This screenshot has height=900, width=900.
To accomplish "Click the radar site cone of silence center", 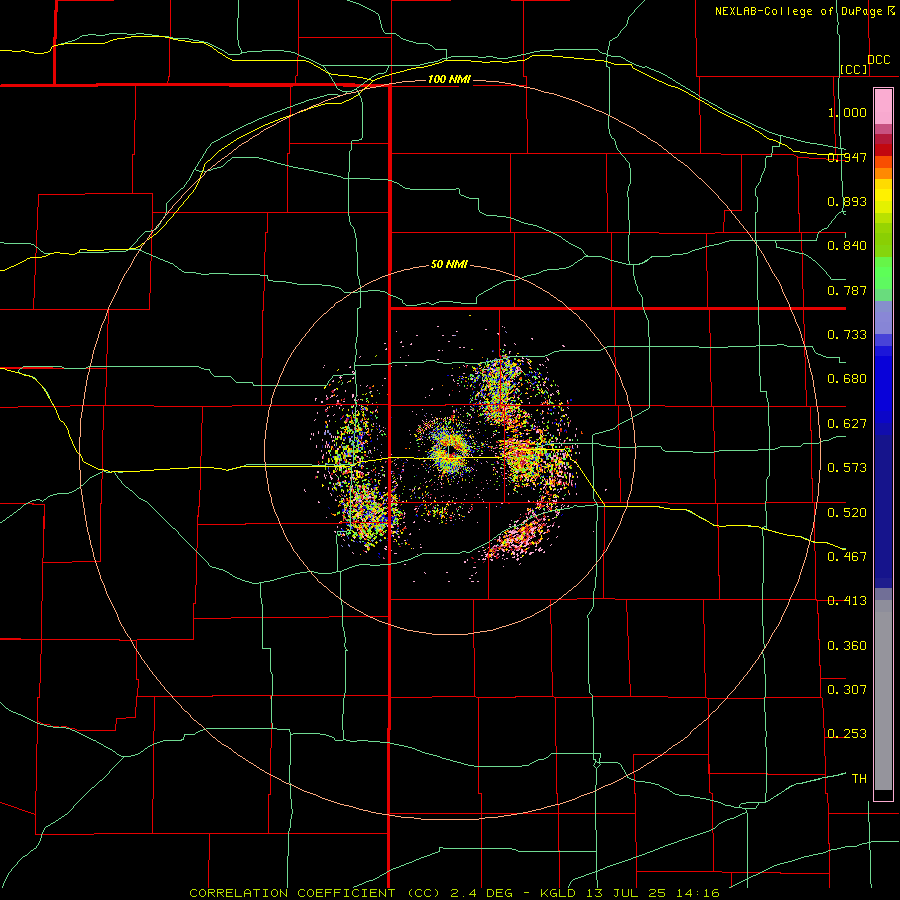I will pos(453,449).
